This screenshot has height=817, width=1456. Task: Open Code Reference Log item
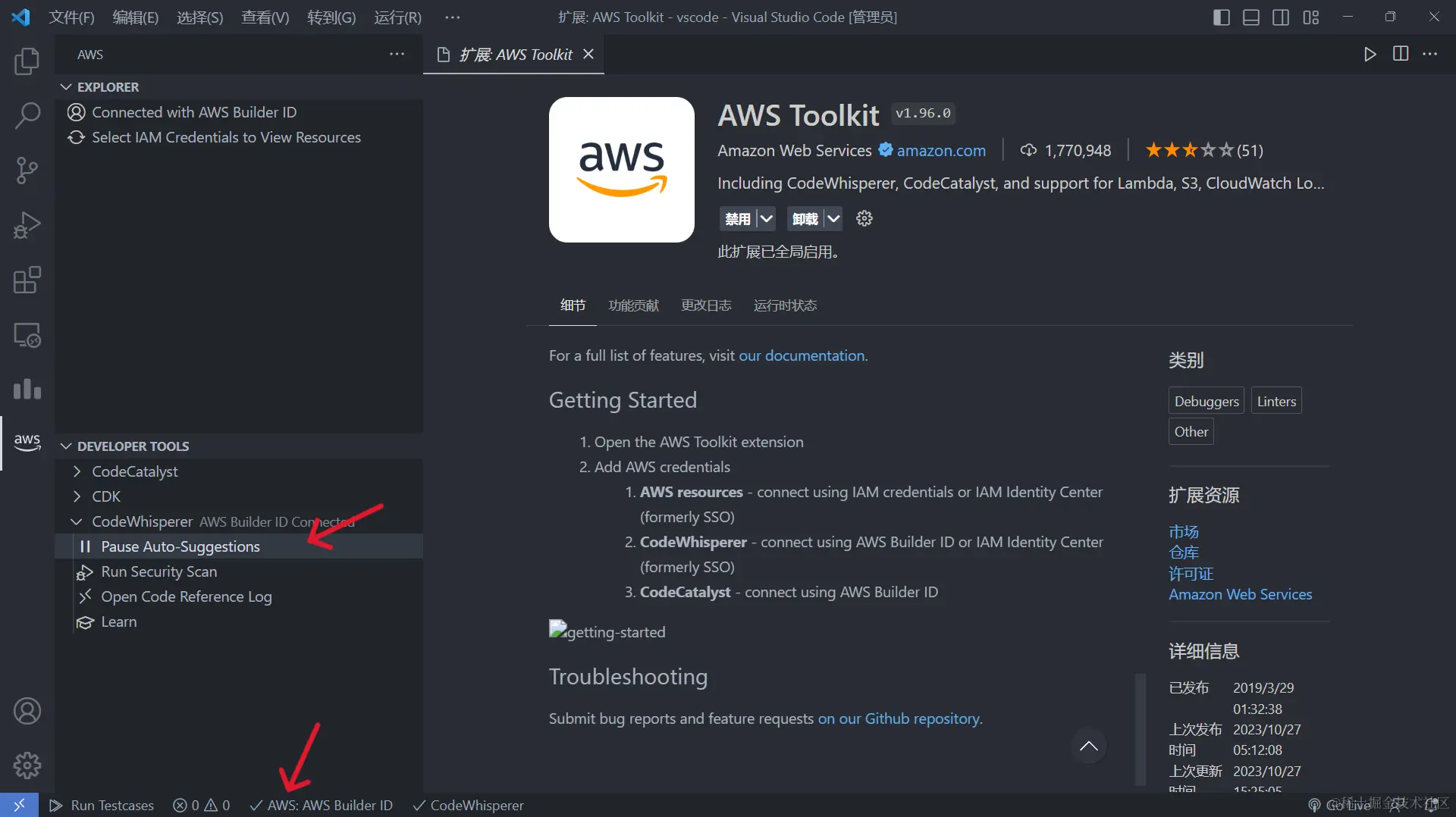click(239, 596)
